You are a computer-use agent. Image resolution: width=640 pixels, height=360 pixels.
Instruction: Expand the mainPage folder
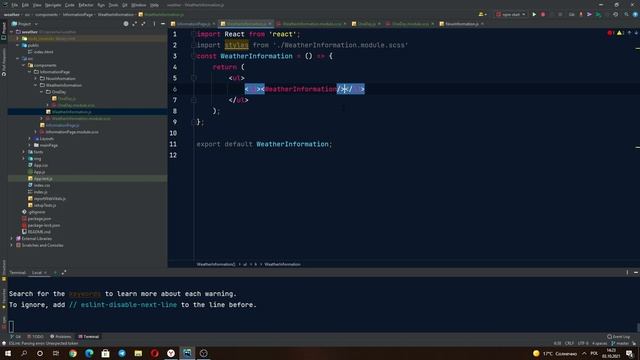point(30,145)
